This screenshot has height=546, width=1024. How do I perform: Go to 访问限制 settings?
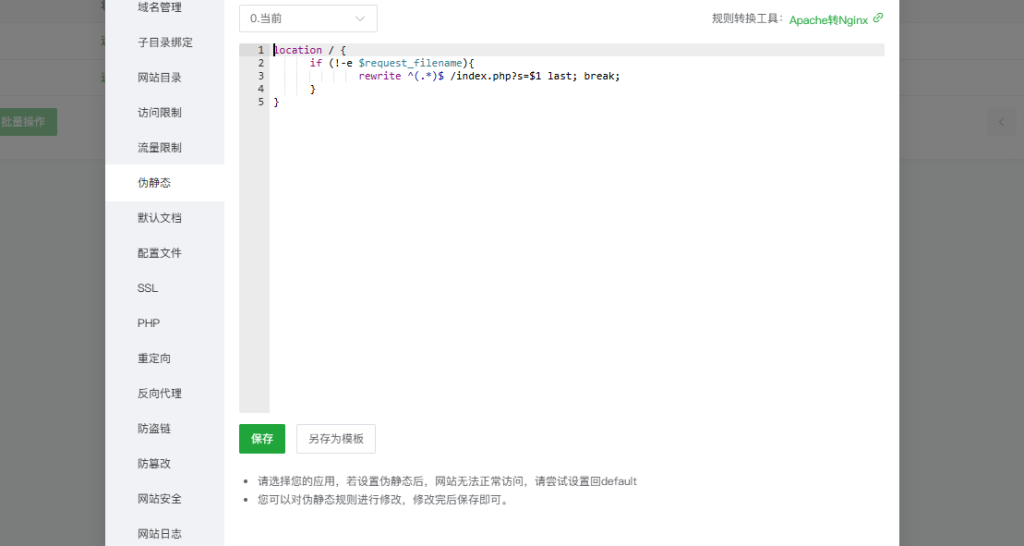click(x=159, y=112)
